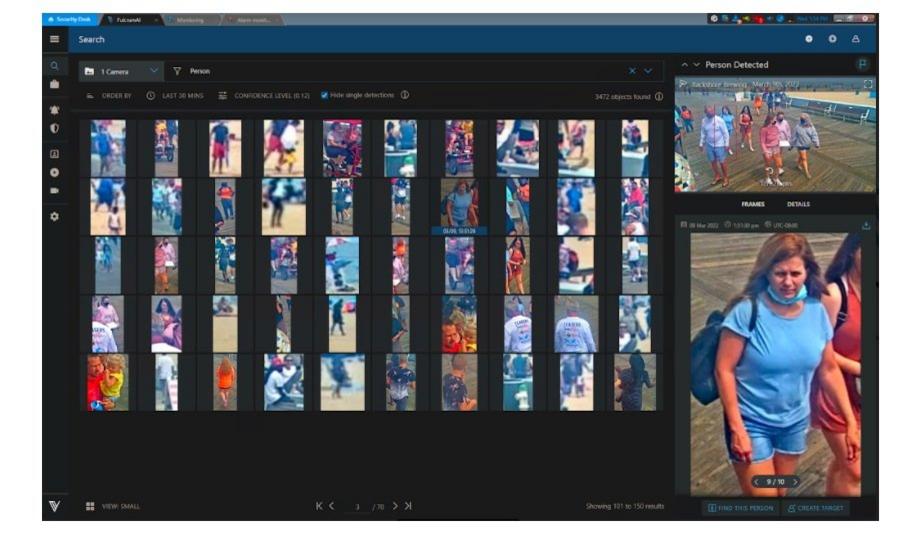Image resolution: width=920 pixels, height=533 pixels.
Task: Click the grid icon next to View Small
Action: point(90,506)
